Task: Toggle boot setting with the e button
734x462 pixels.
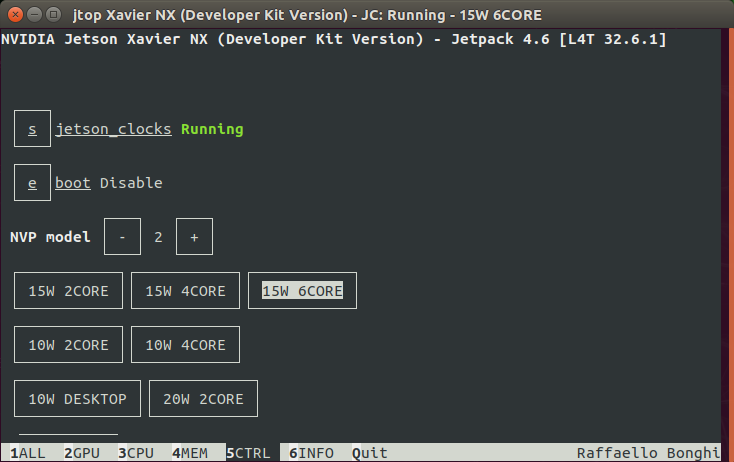Action: (32, 183)
